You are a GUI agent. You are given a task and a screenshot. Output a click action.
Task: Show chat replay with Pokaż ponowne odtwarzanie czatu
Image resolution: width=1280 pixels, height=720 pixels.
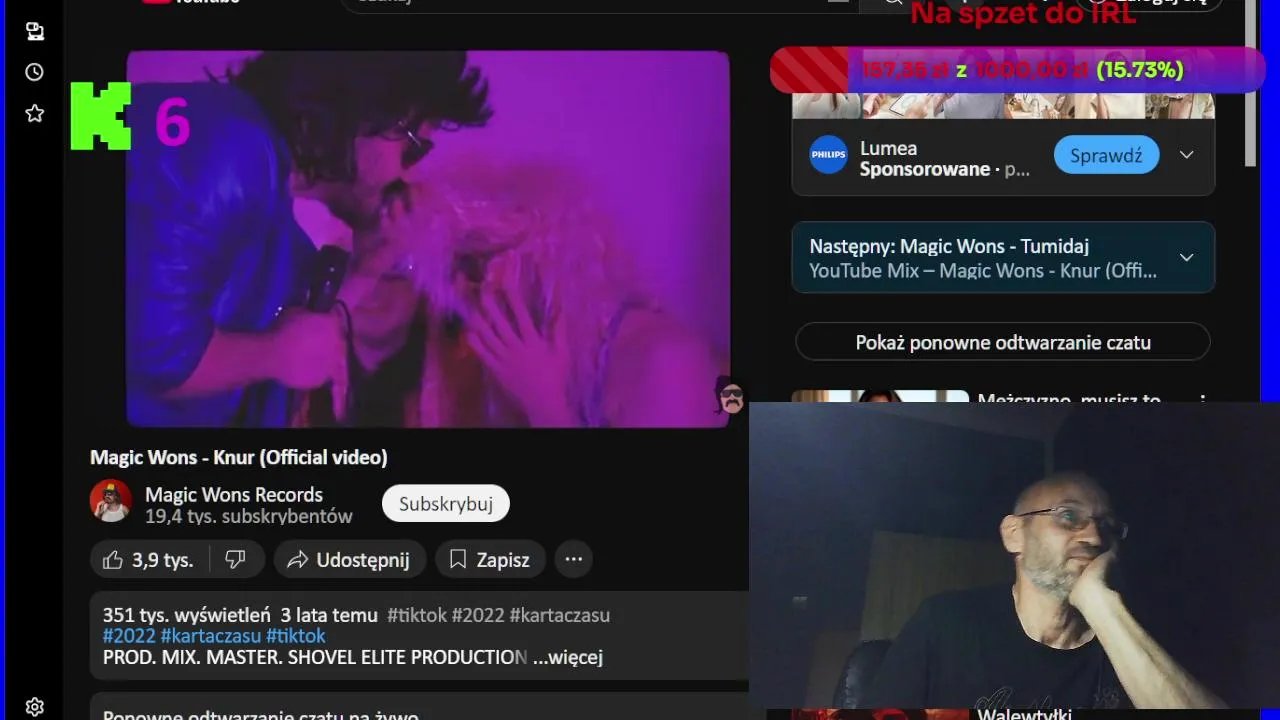(x=1003, y=342)
